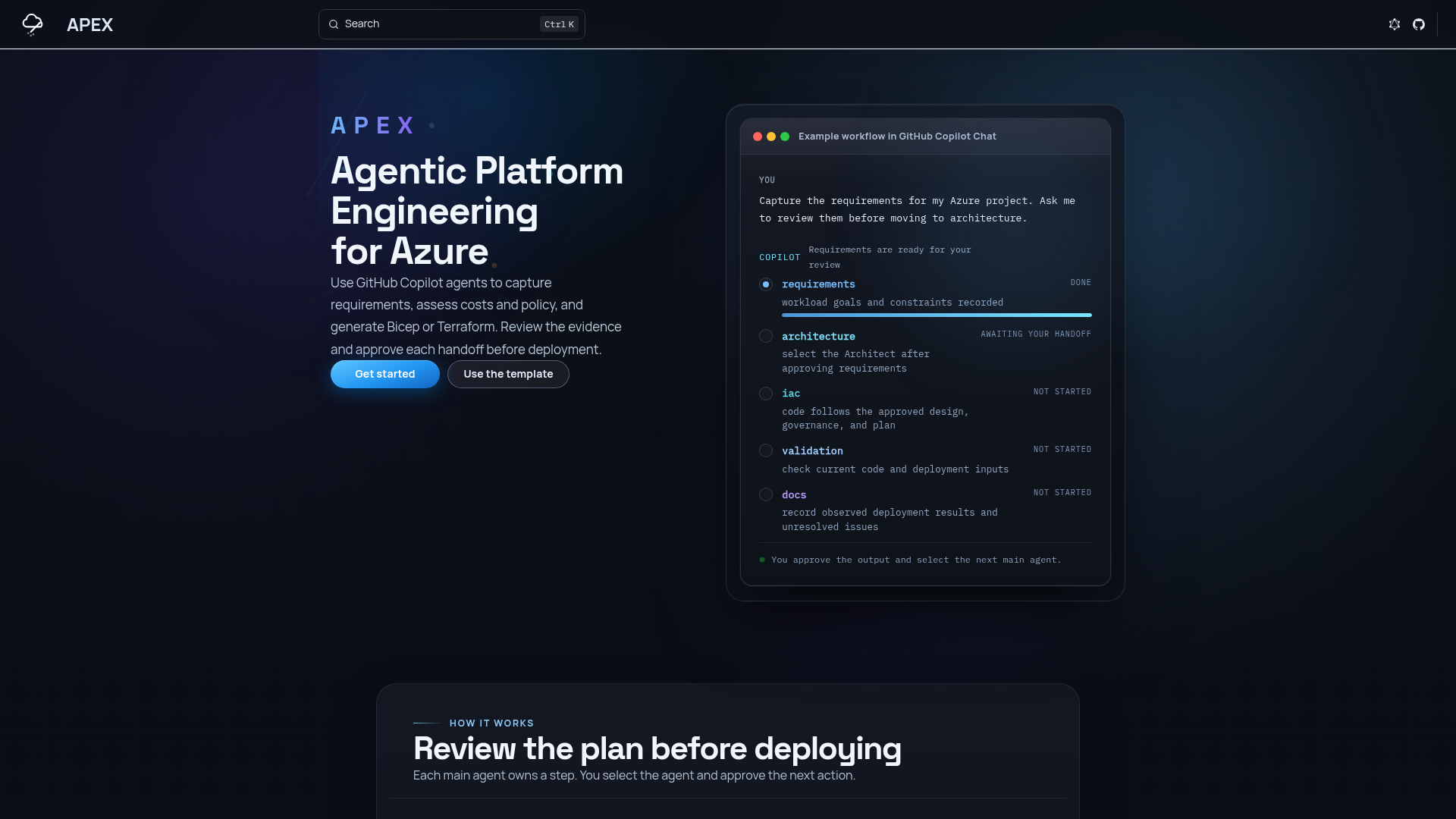Click the 'YOU' label in the chat
Screen dimensions: 1456x819
point(767,180)
